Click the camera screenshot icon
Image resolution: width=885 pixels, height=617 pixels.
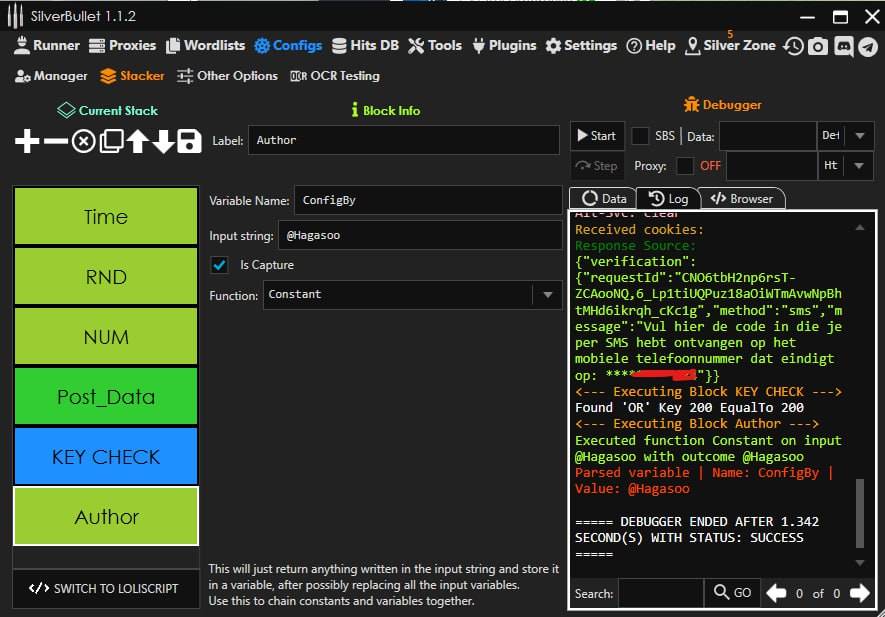[x=818, y=46]
